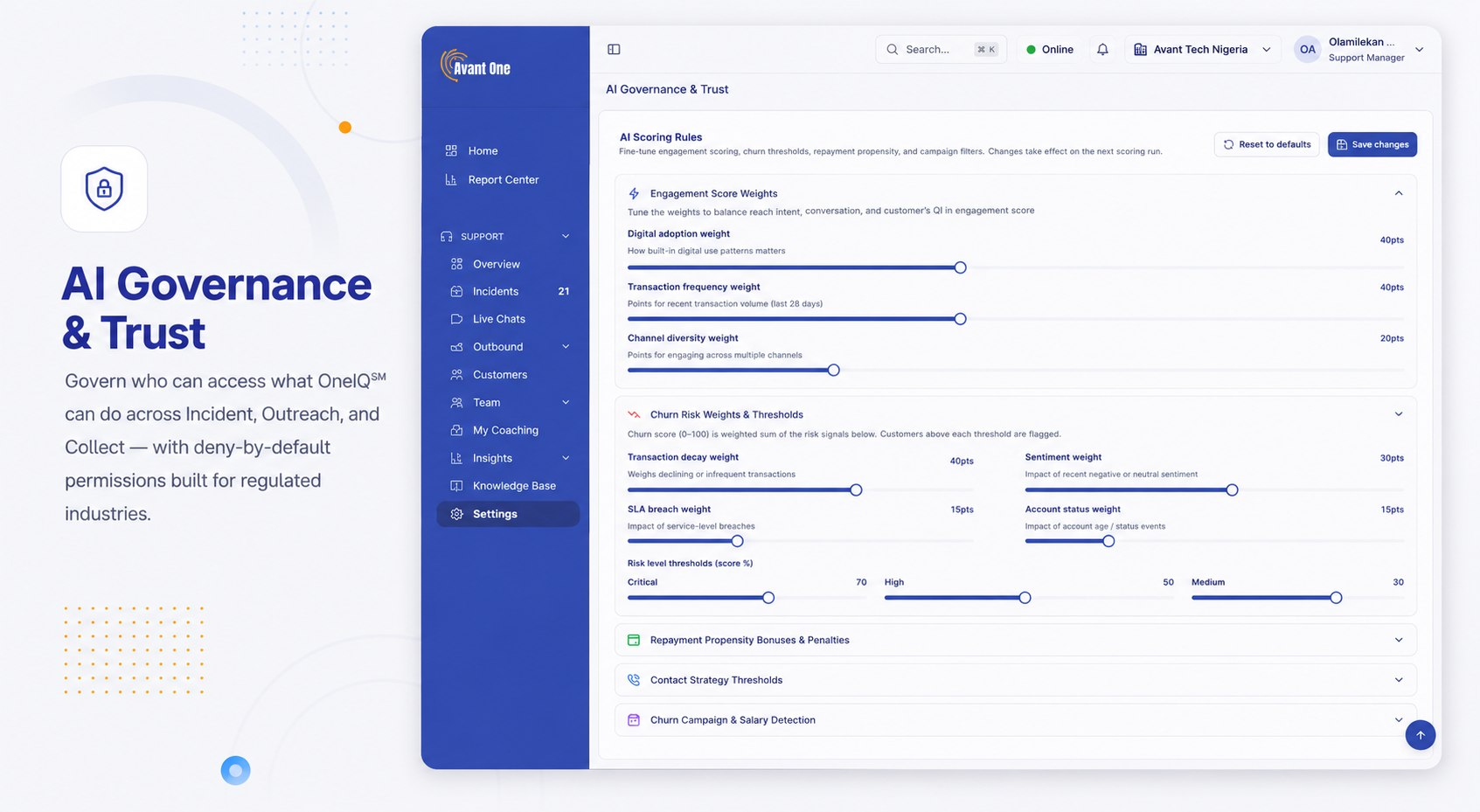Click Save changes button
The width and height of the screenshot is (1480, 812).
(1372, 145)
